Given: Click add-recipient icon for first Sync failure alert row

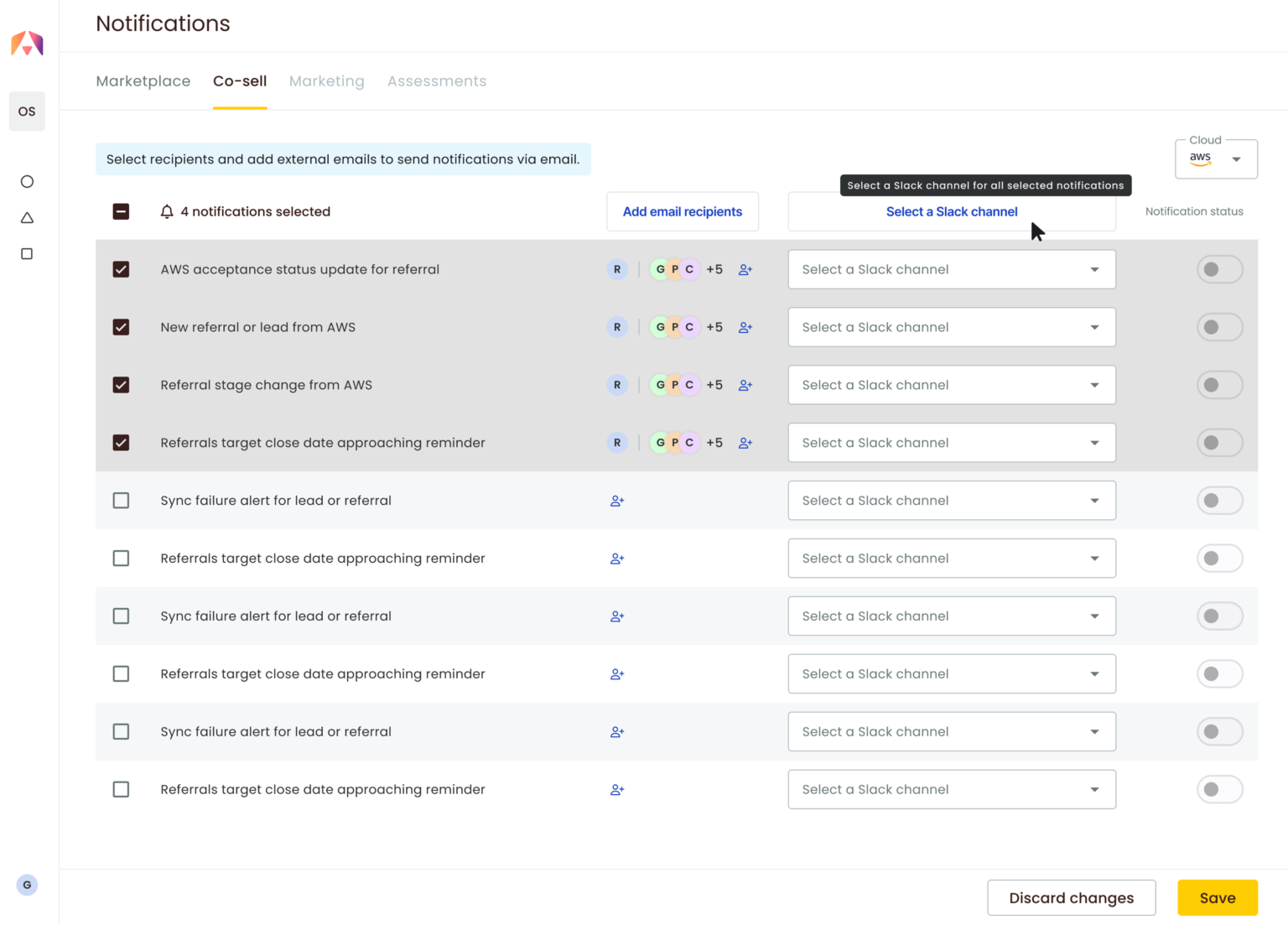Looking at the screenshot, I should coord(617,501).
